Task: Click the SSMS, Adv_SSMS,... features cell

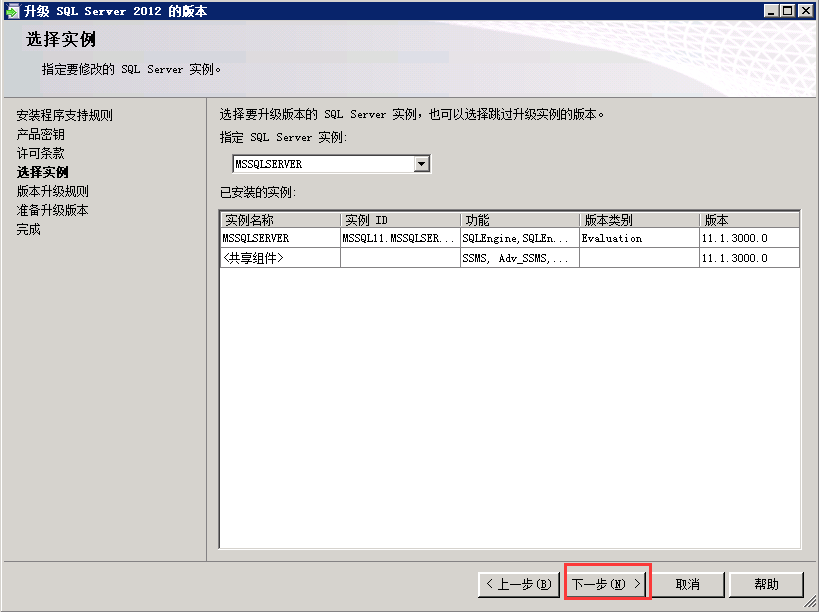Action: tap(520, 258)
